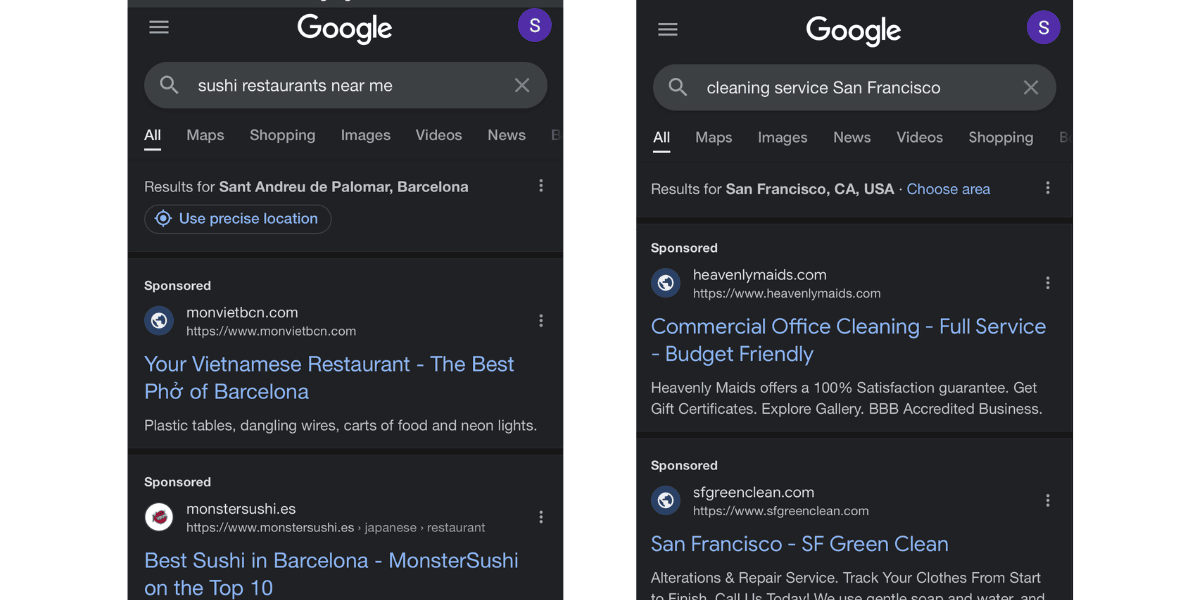Open account avatar S in sushi screen

click(534, 25)
